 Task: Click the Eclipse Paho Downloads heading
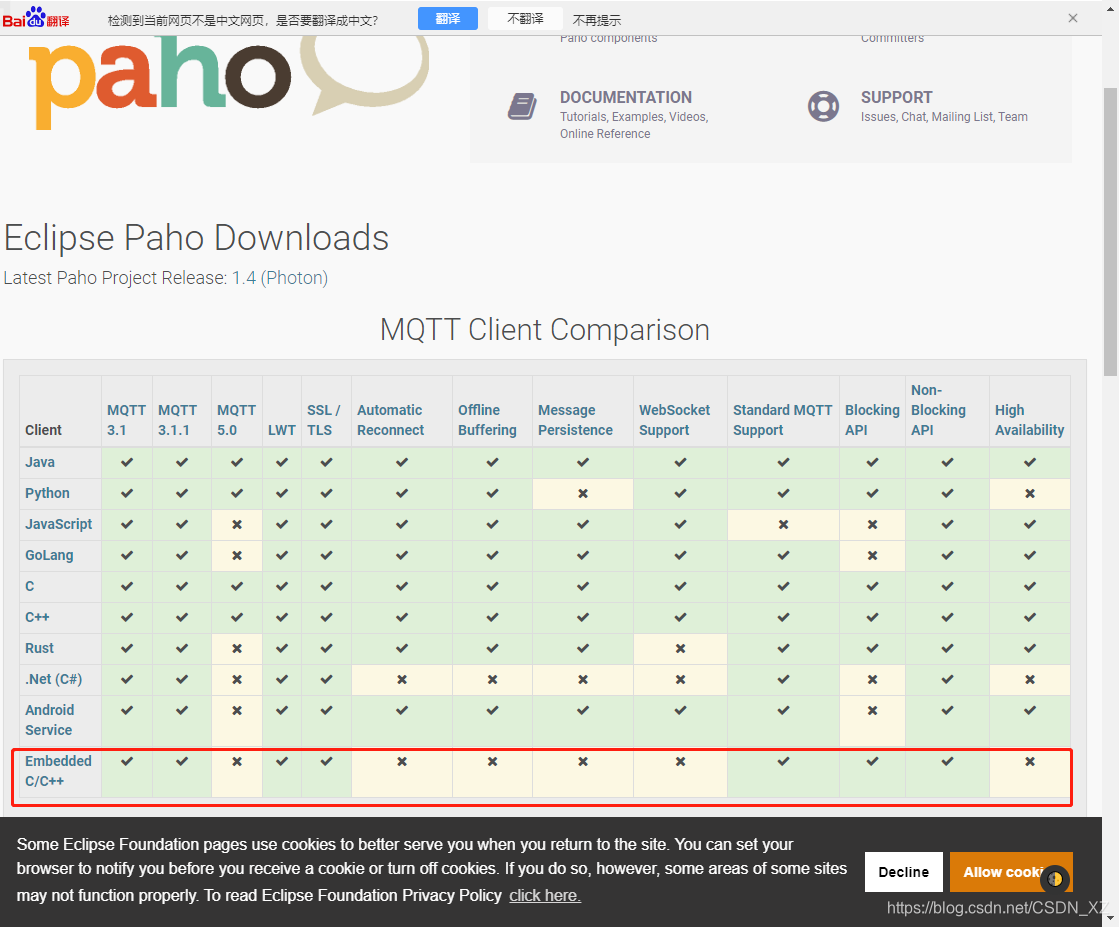196,238
